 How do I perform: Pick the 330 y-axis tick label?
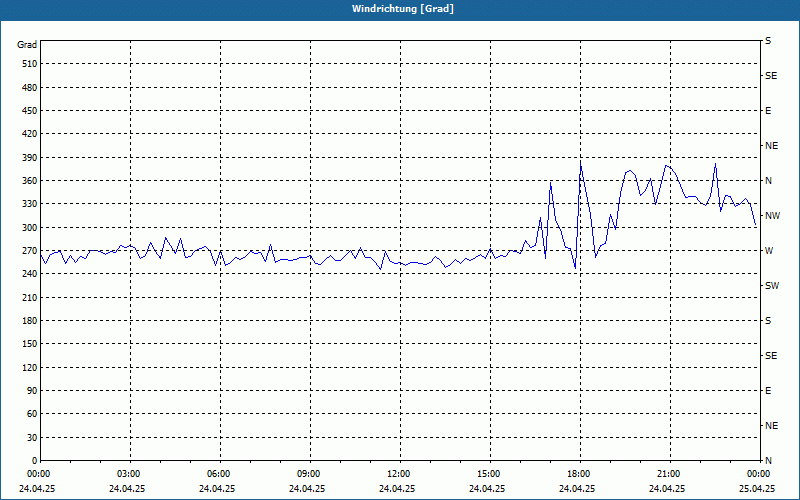(x=30, y=204)
